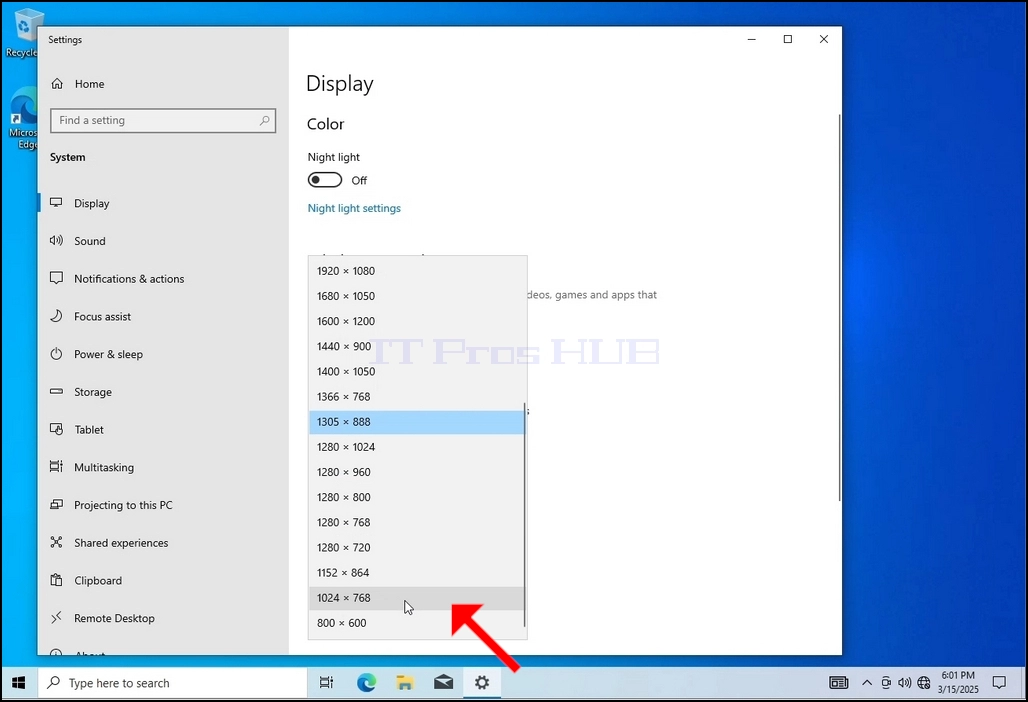This screenshot has height=702, width=1028.
Task: Click the resolution list scrollbar
Action: [525, 515]
